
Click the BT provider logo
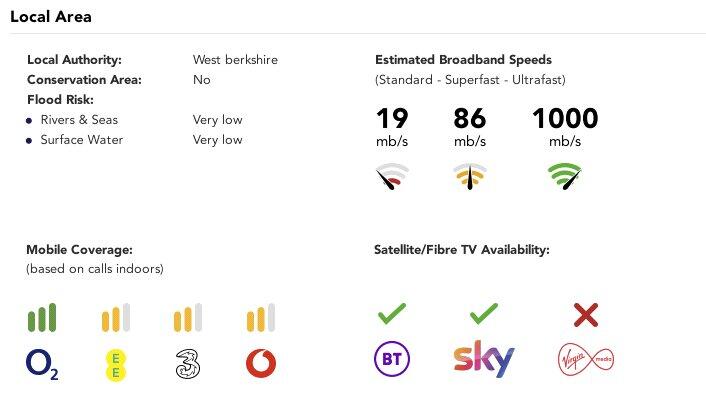click(391, 360)
